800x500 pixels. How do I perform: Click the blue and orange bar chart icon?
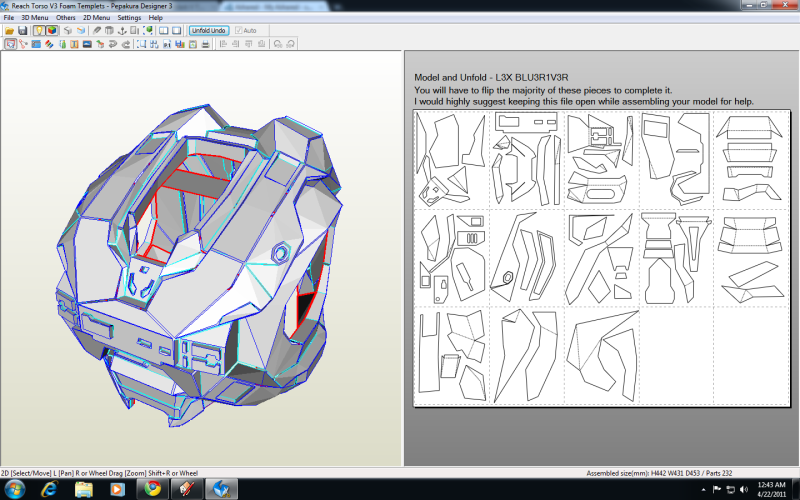point(180,44)
